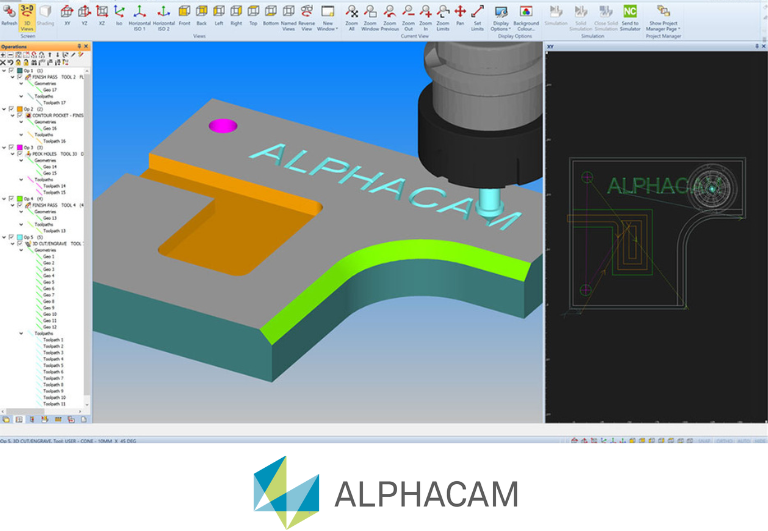Collapse the Op 2 tree node
The image size is (768, 531).
4,109
